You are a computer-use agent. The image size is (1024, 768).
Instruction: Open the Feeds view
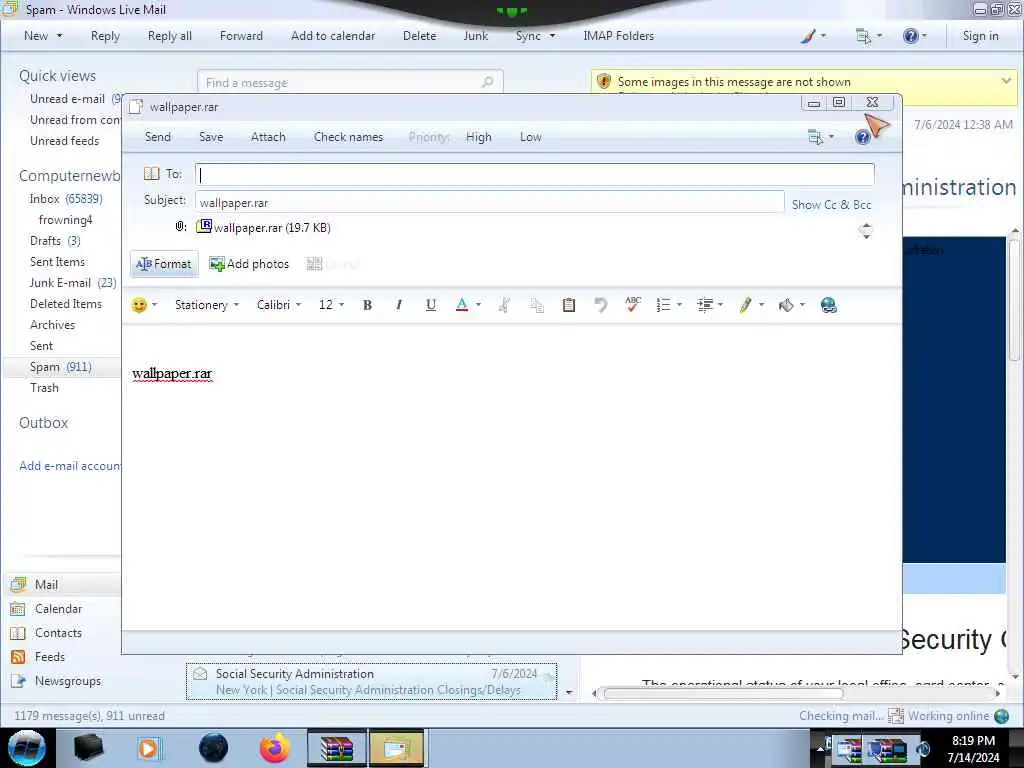pyautogui.click(x=50, y=657)
